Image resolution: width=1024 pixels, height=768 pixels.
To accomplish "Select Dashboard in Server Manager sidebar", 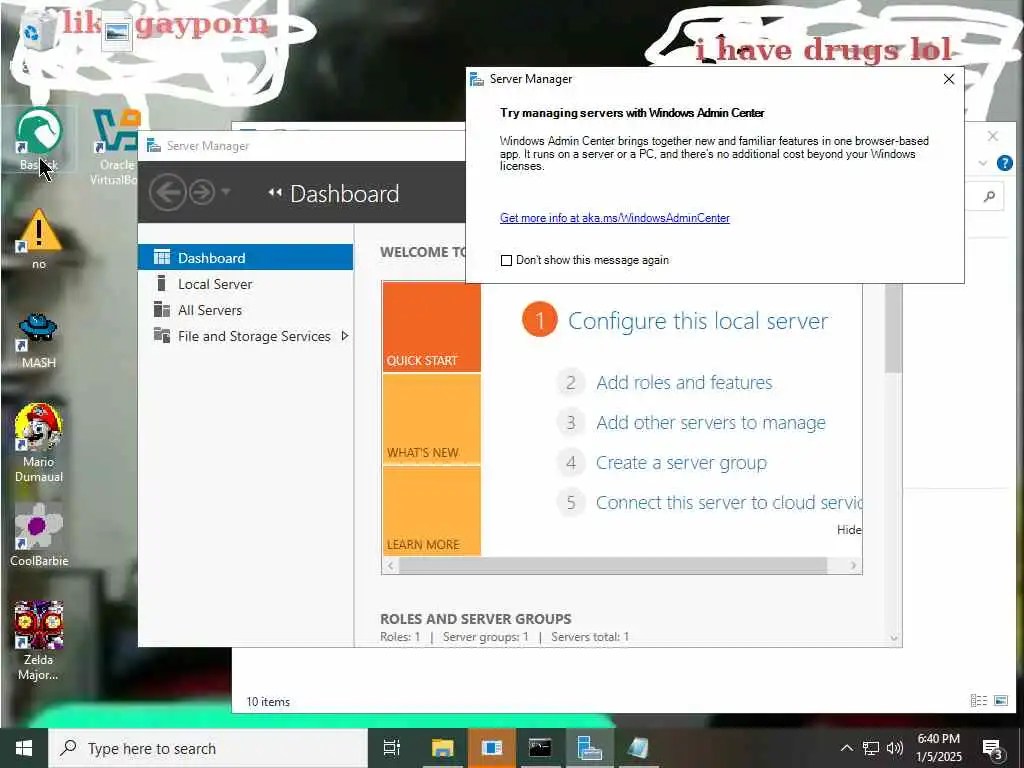I will tap(246, 257).
